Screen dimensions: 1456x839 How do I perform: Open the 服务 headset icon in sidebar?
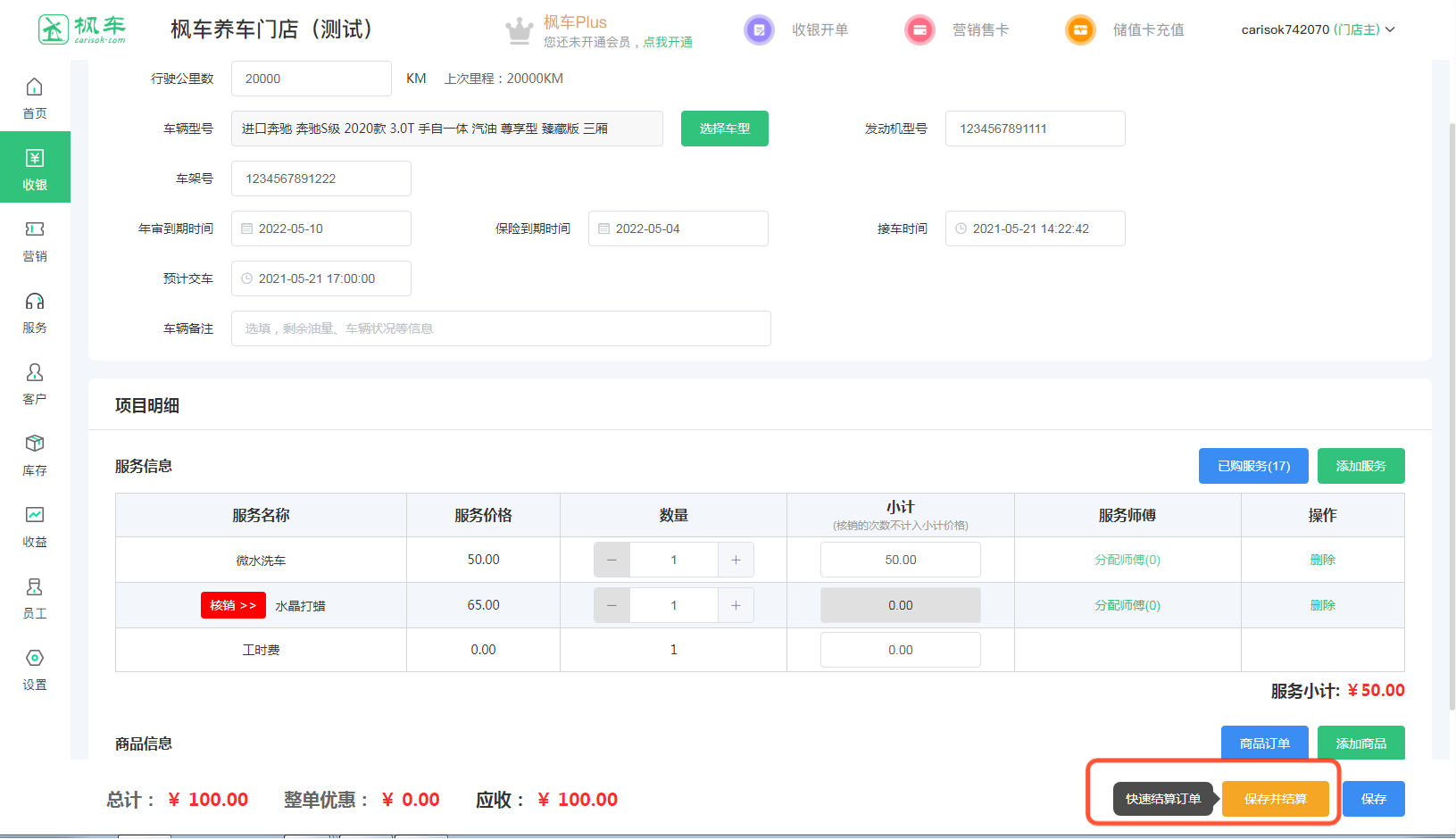pyautogui.click(x=34, y=302)
